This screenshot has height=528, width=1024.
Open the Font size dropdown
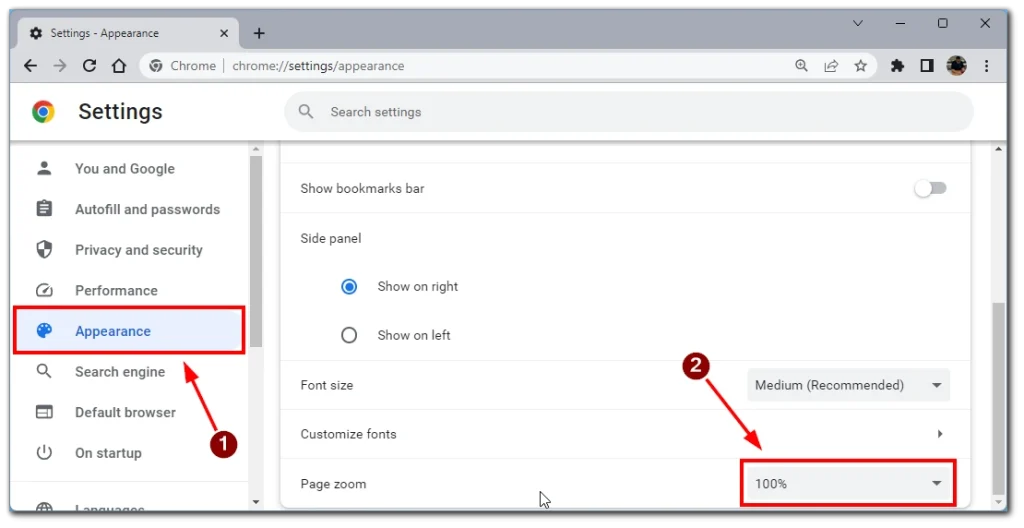[x=848, y=385]
